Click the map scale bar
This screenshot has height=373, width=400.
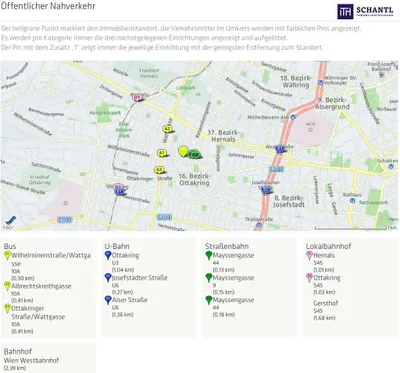click(351, 229)
